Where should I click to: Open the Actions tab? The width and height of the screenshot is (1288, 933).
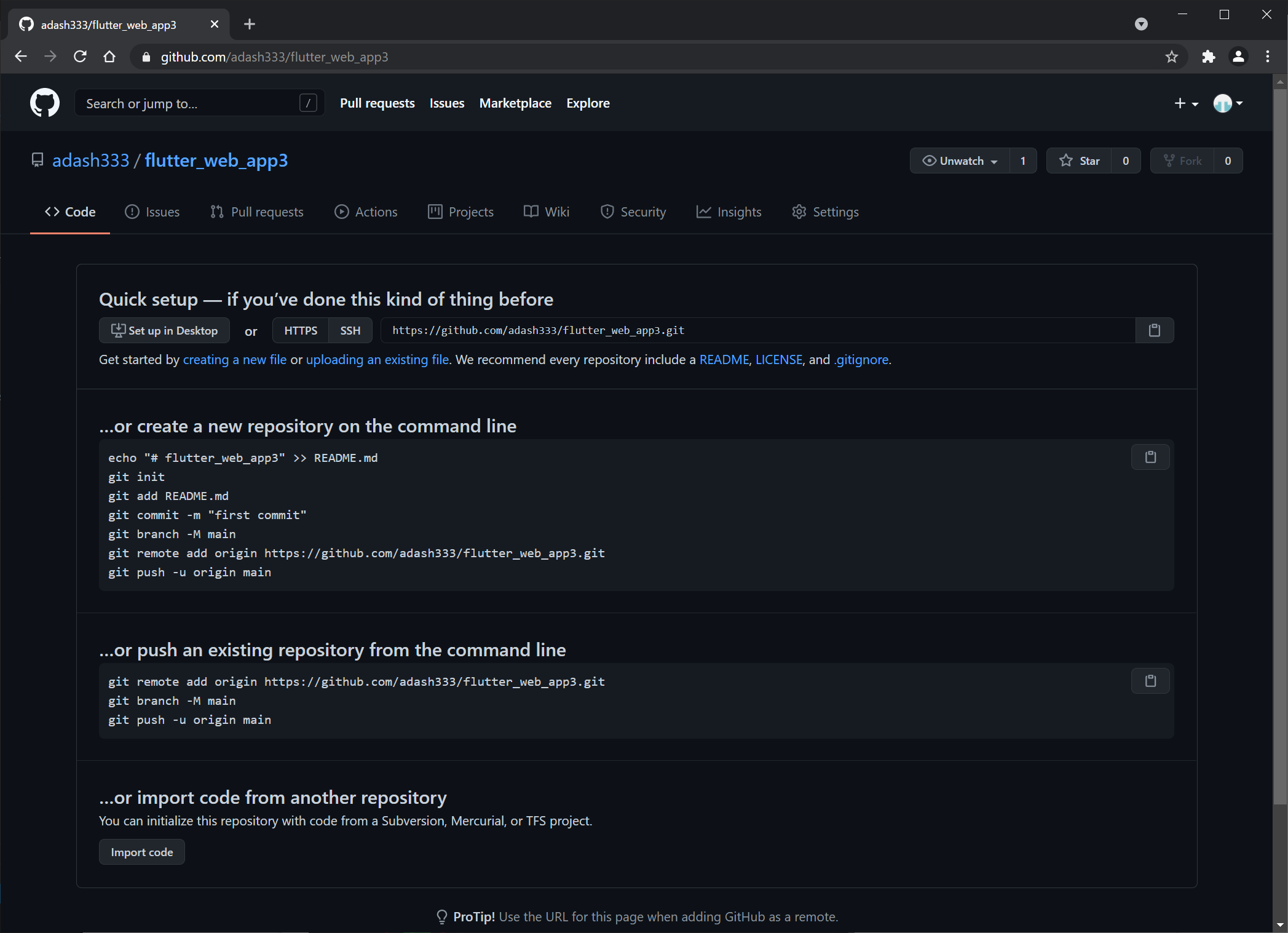coord(366,212)
